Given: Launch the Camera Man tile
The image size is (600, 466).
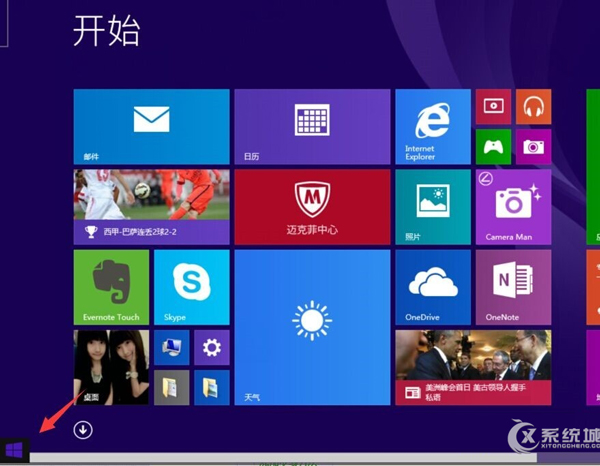Looking at the screenshot, I should click(x=514, y=207).
